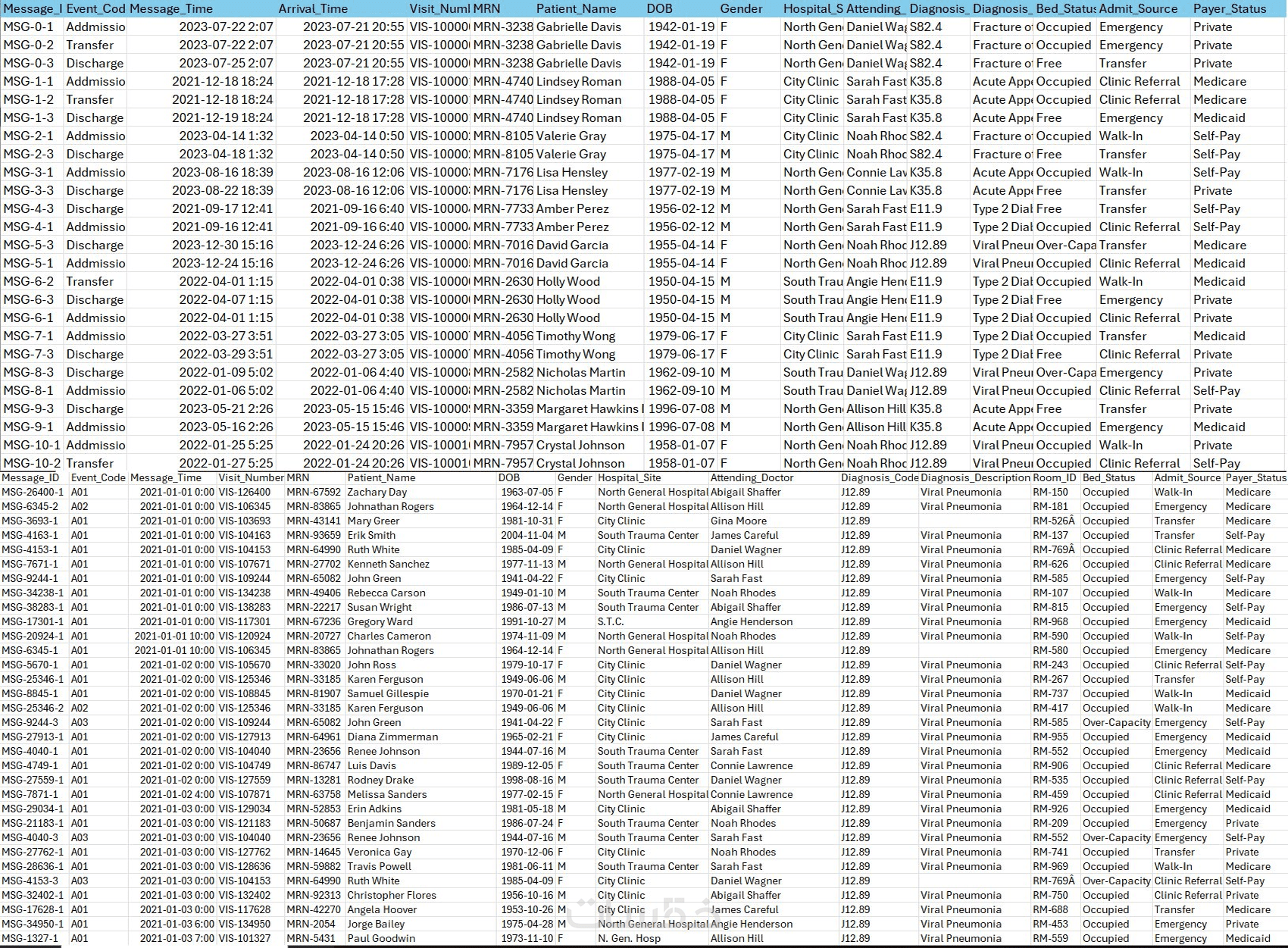The width and height of the screenshot is (1288, 948).
Task: Click room cell RM-150
Action: tap(1050, 492)
